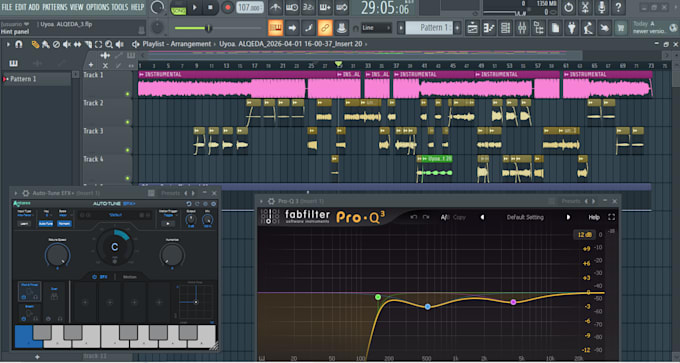Toggle the typing keyboard to piano button
Screen dimensions: 680x363
(275, 28)
